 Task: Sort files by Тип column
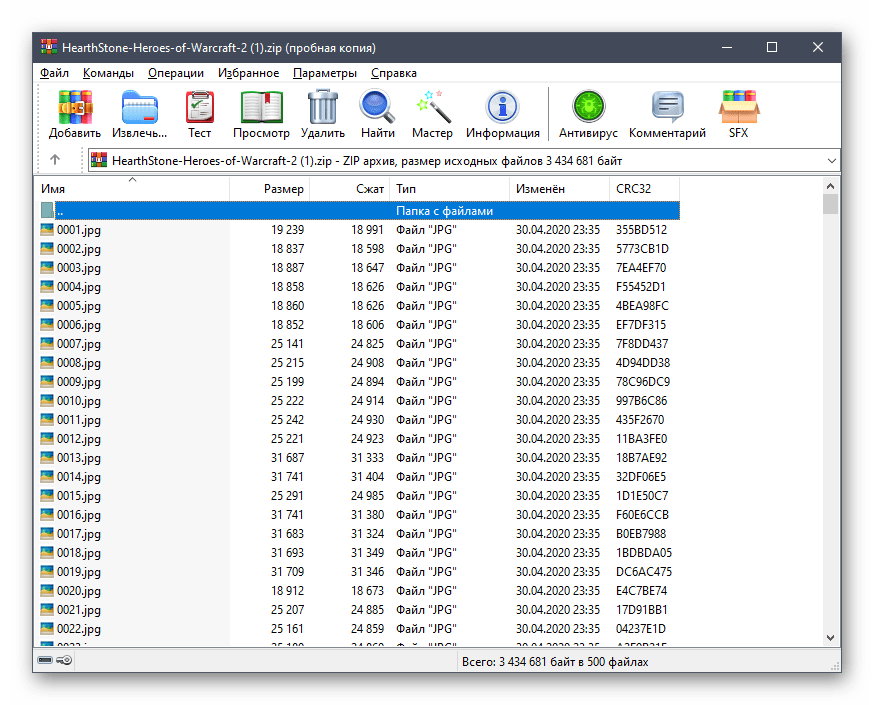tap(450, 189)
